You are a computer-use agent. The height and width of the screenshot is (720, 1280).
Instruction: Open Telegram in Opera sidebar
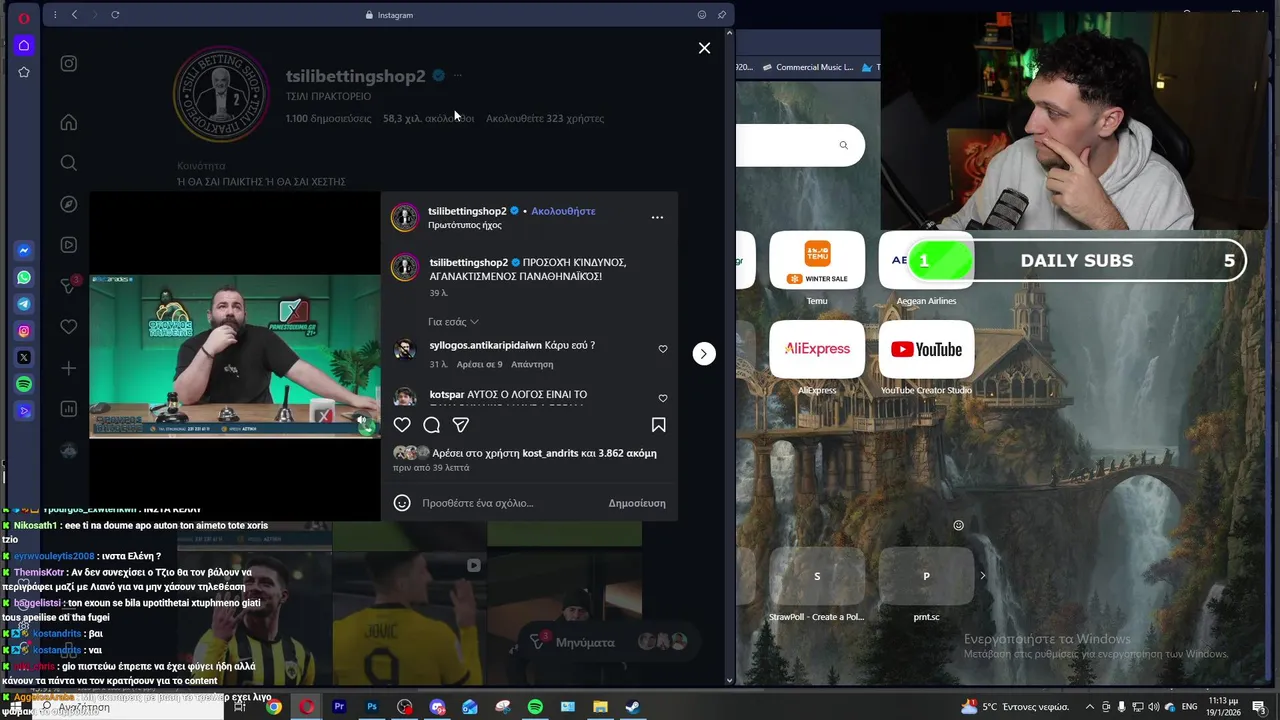24,304
